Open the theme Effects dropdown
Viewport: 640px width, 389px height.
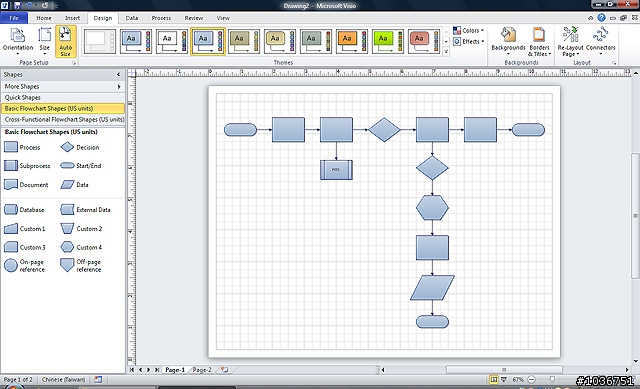[x=469, y=42]
